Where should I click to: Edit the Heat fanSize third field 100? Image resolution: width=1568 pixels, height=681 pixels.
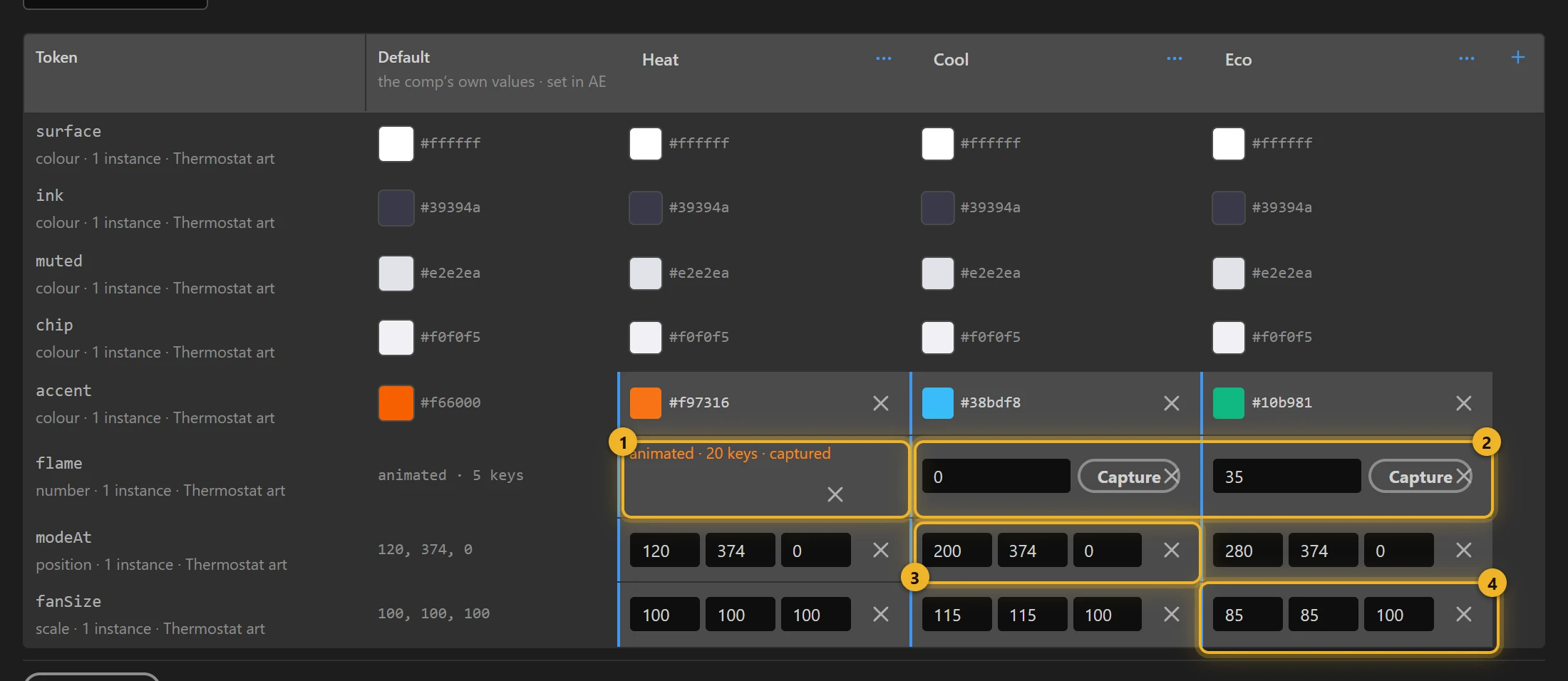point(816,614)
